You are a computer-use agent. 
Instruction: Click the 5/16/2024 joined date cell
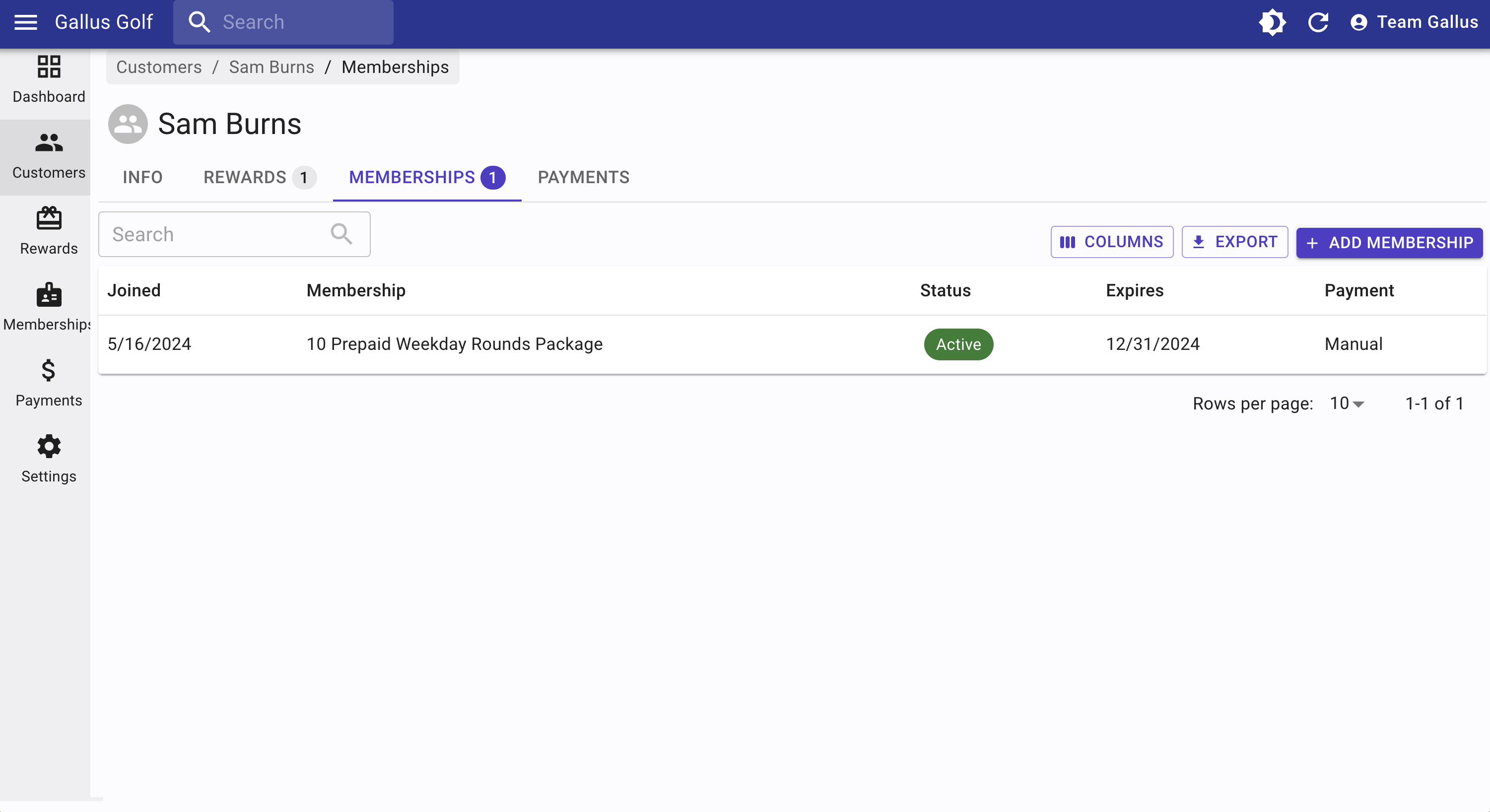(x=149, y=344)
